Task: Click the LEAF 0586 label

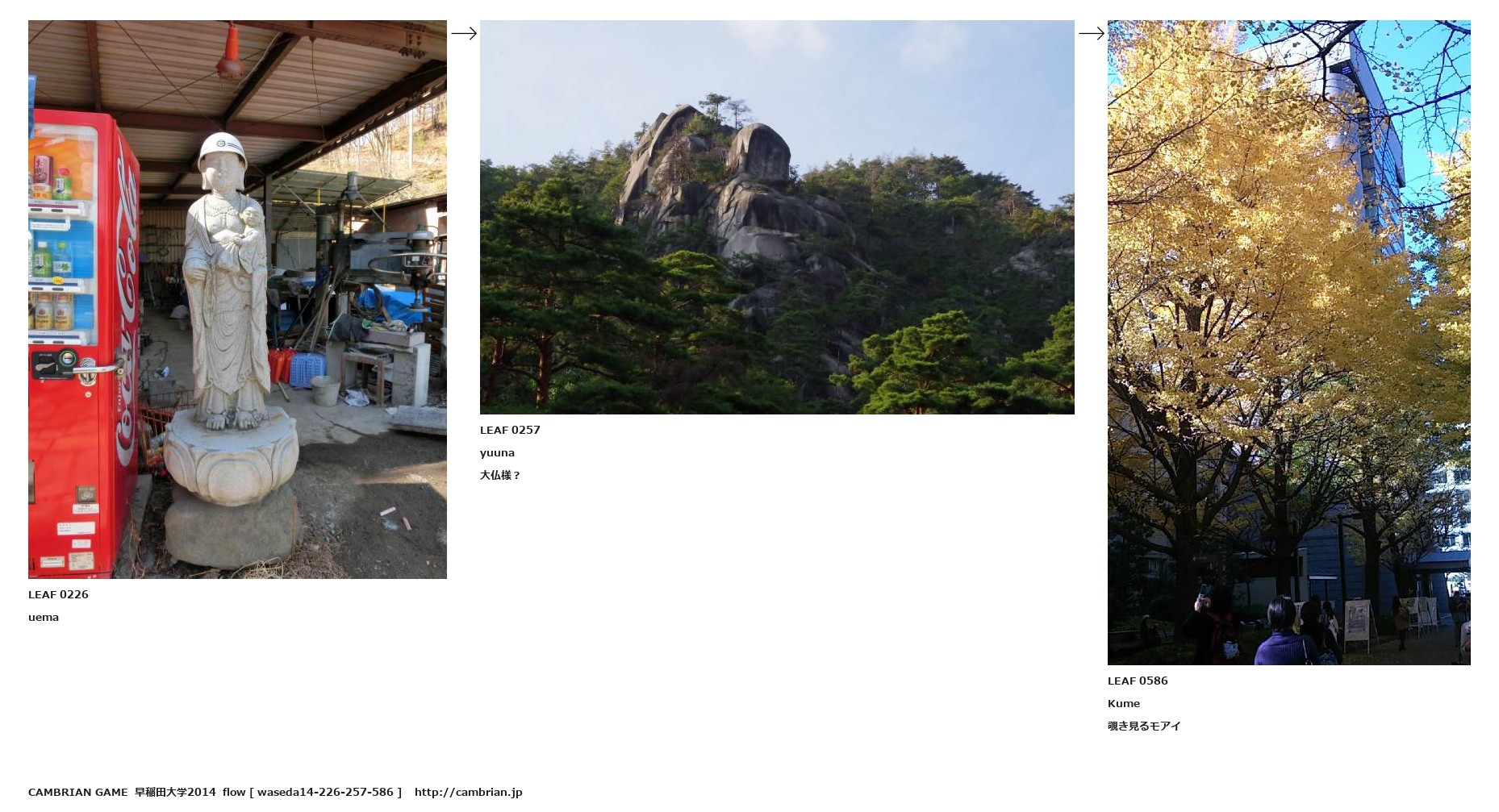Action: pyautogui.click(x=1138, y=681)
